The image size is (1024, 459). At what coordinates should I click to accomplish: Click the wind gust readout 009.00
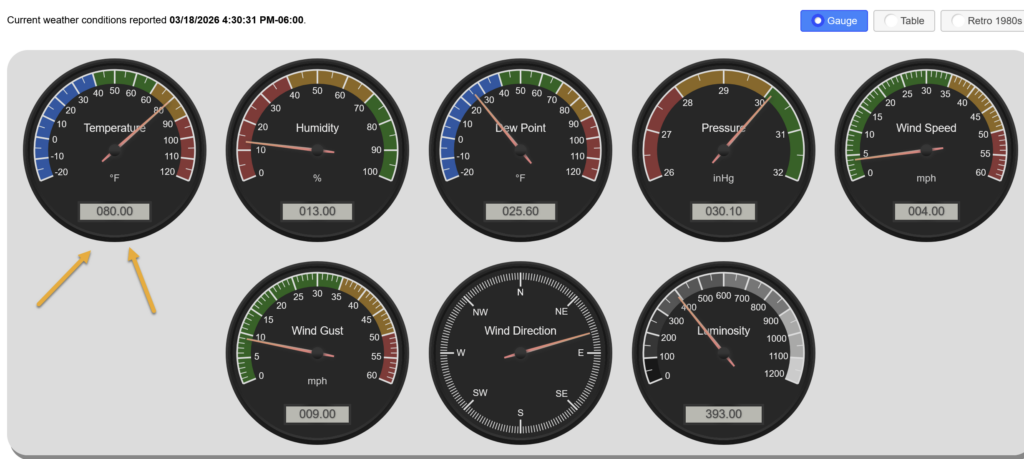pyautogui.click(x=317, y=414)
